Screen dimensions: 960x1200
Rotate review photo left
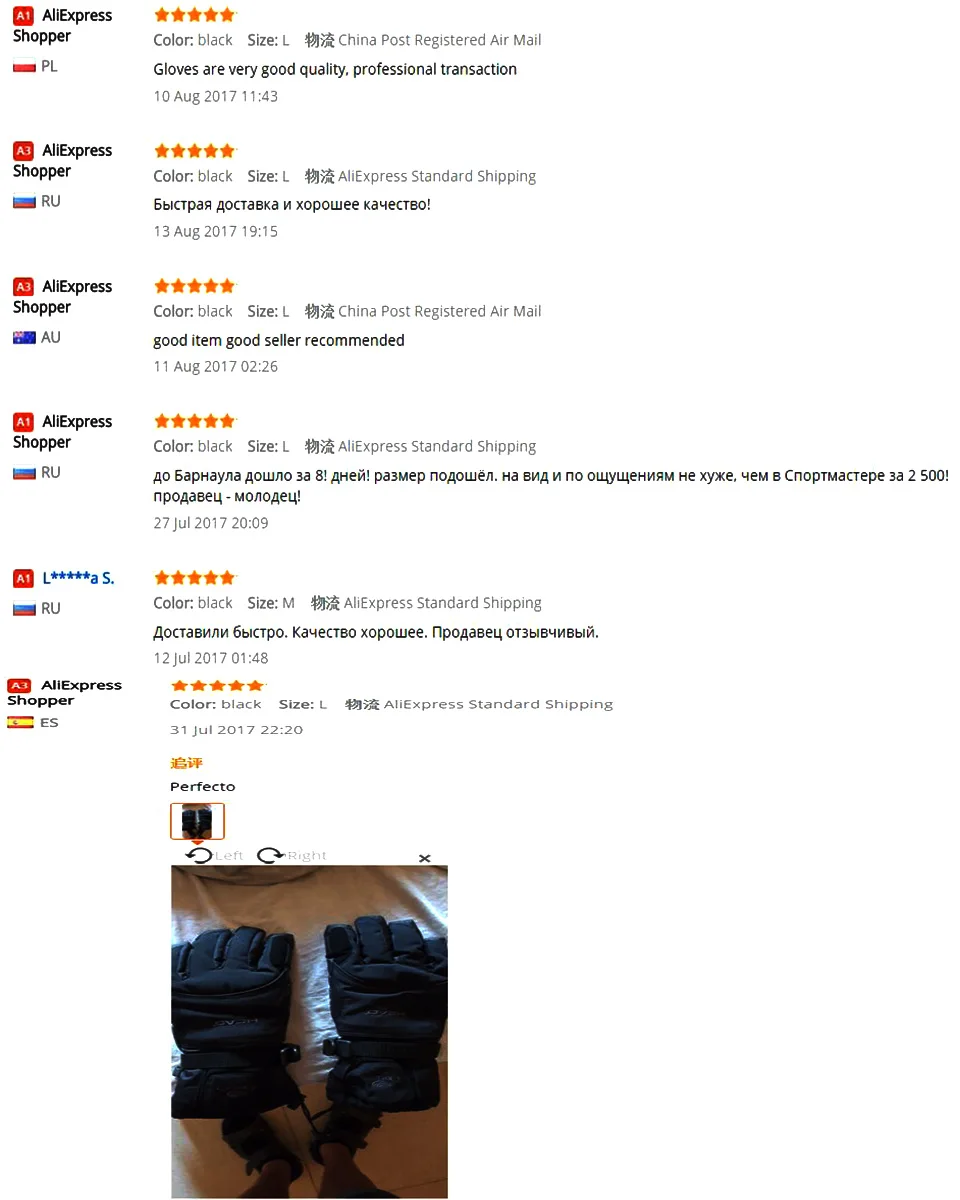(214, 855)
